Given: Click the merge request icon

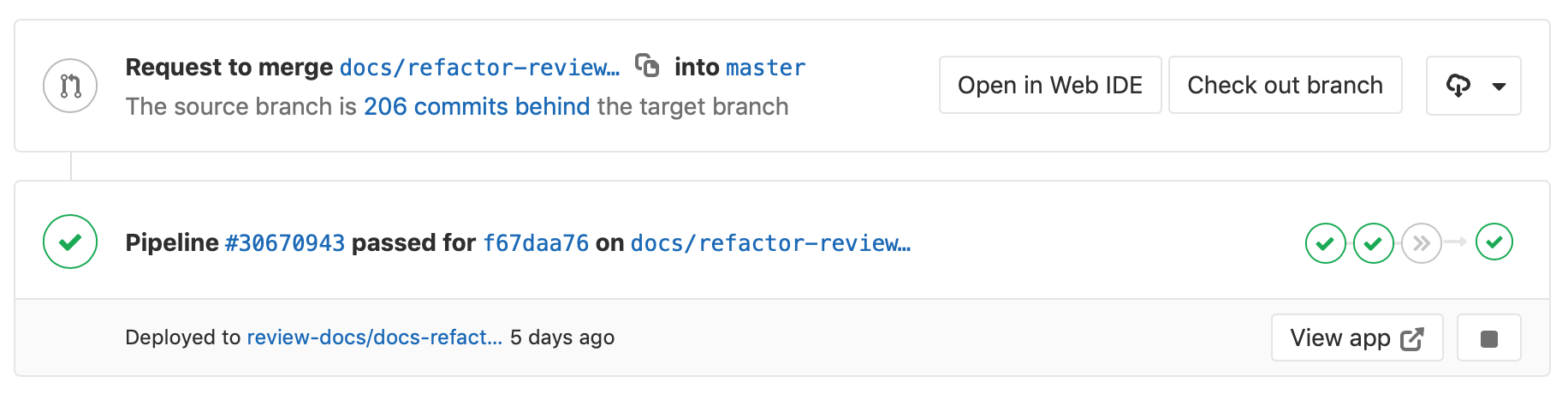Looking at the screenshot, I should 70,86.
